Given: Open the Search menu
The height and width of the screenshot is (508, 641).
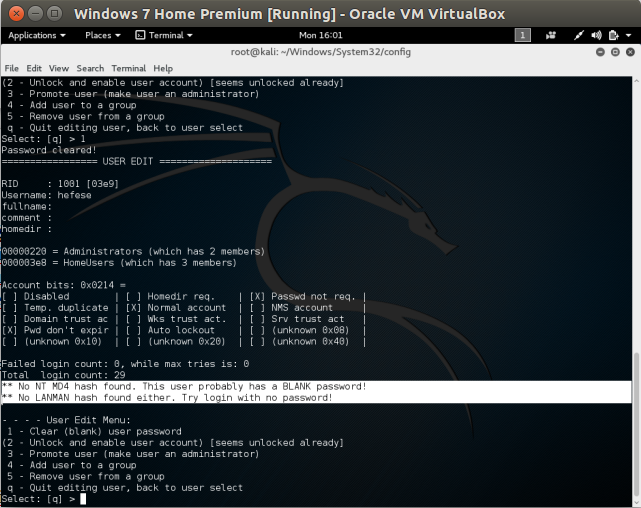Looking at the screenshot, I should tap(90, 68).
